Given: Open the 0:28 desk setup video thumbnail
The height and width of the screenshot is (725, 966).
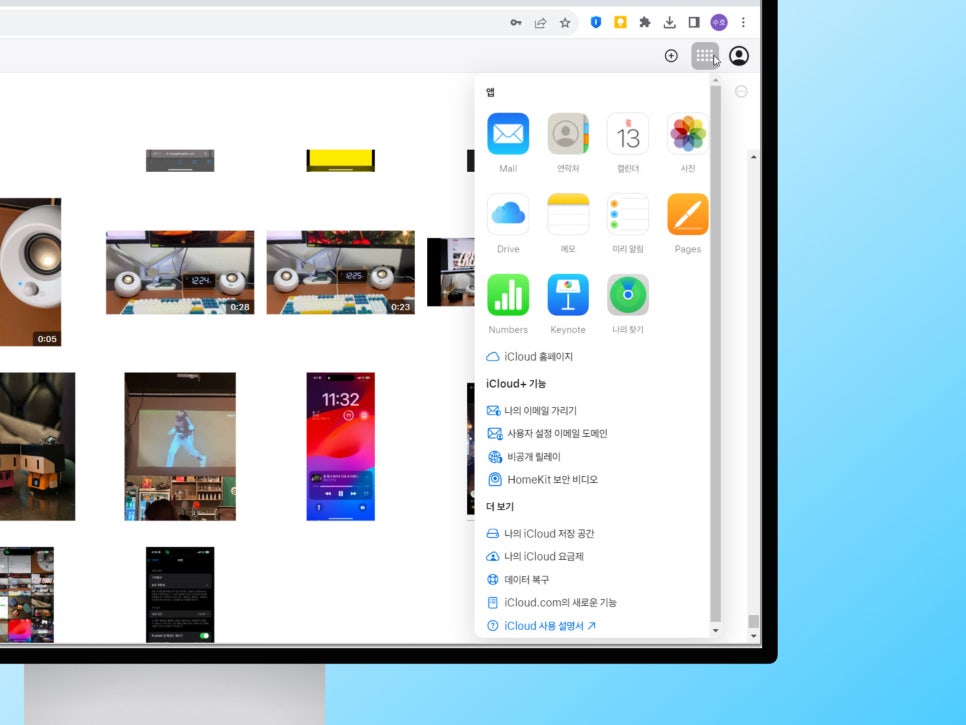Looking at the screenshot, I should coord(180,272).
